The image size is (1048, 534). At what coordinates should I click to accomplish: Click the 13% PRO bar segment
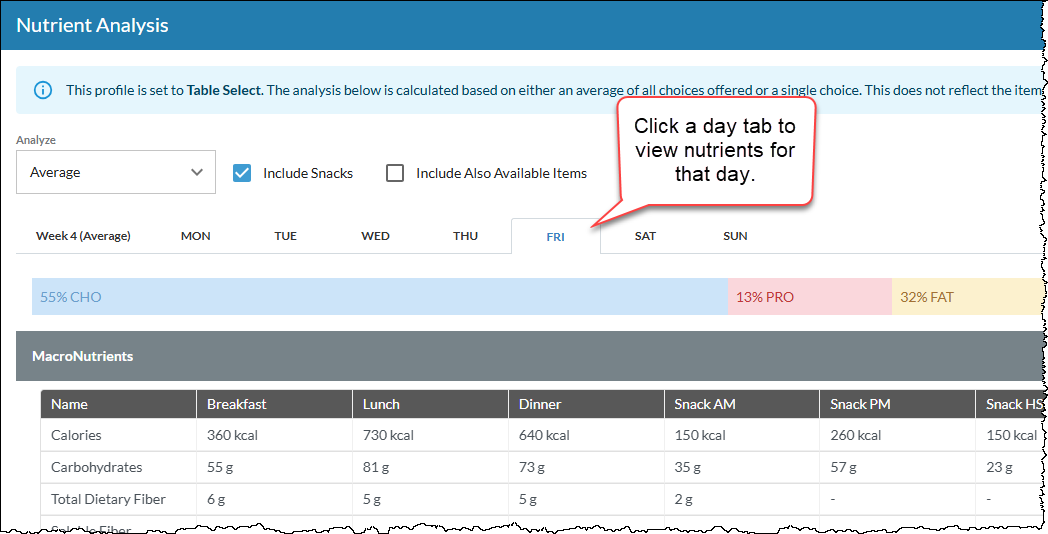[809, 297]
